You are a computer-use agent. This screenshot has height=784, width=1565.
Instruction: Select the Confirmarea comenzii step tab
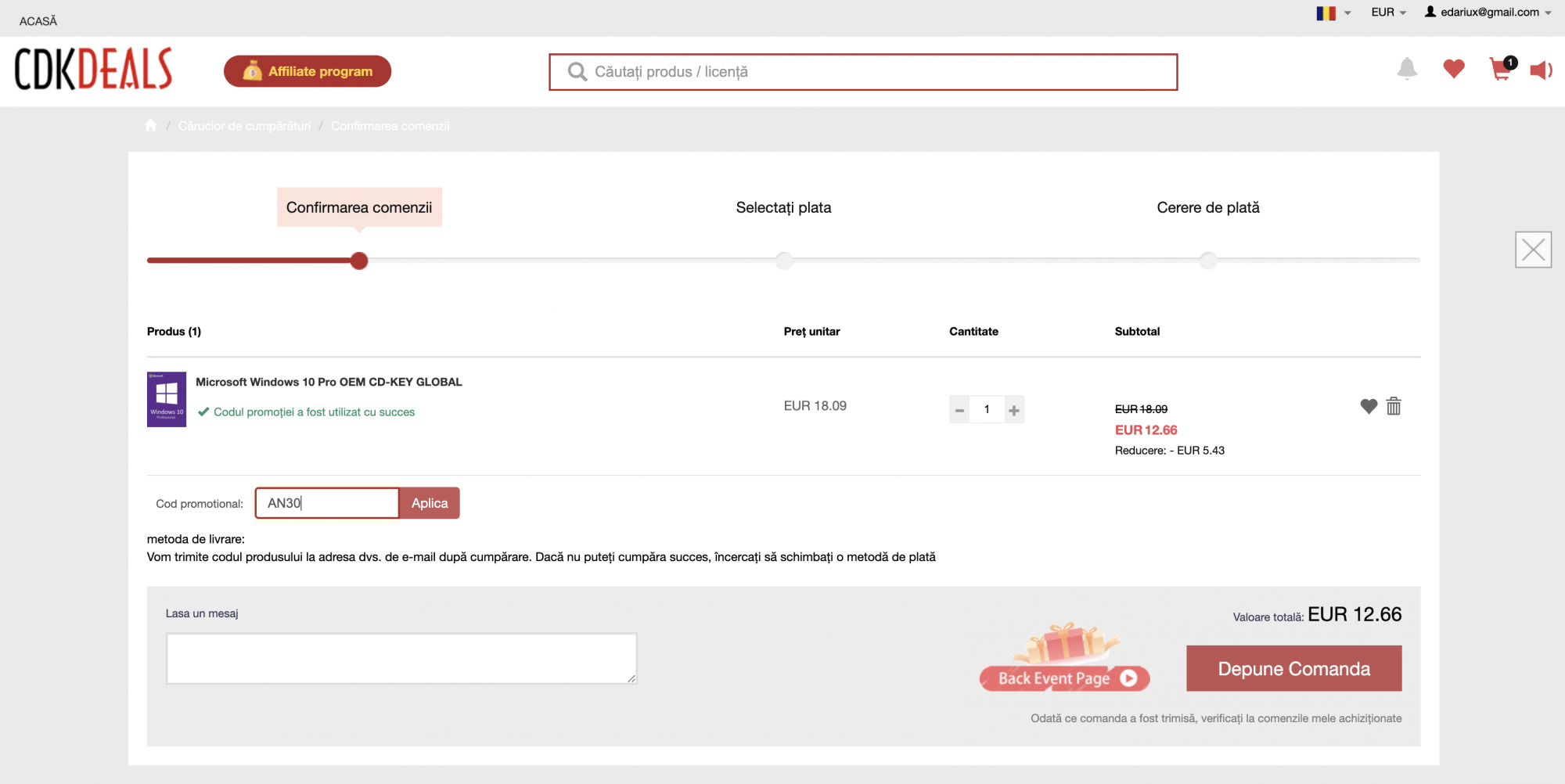pyautogui.click(x=359, y=207)
